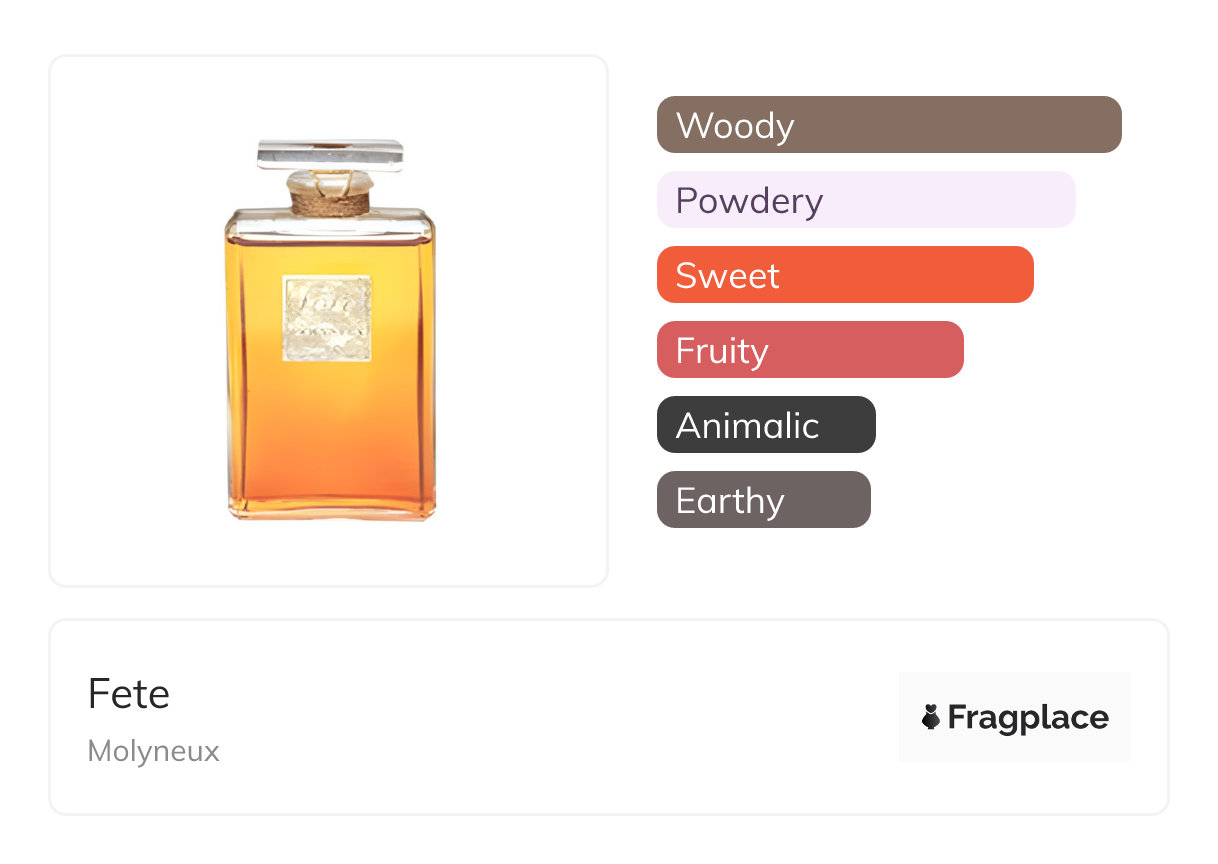Viewport: 1218px width, 864px height.
Task: Open the Molyneux brand name
Action: tap(153, 751)
